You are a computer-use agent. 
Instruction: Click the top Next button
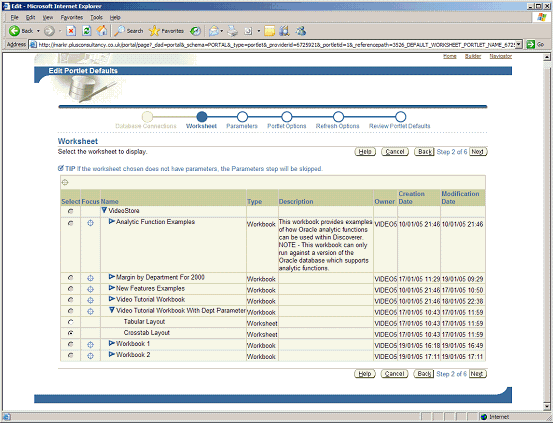478,152
